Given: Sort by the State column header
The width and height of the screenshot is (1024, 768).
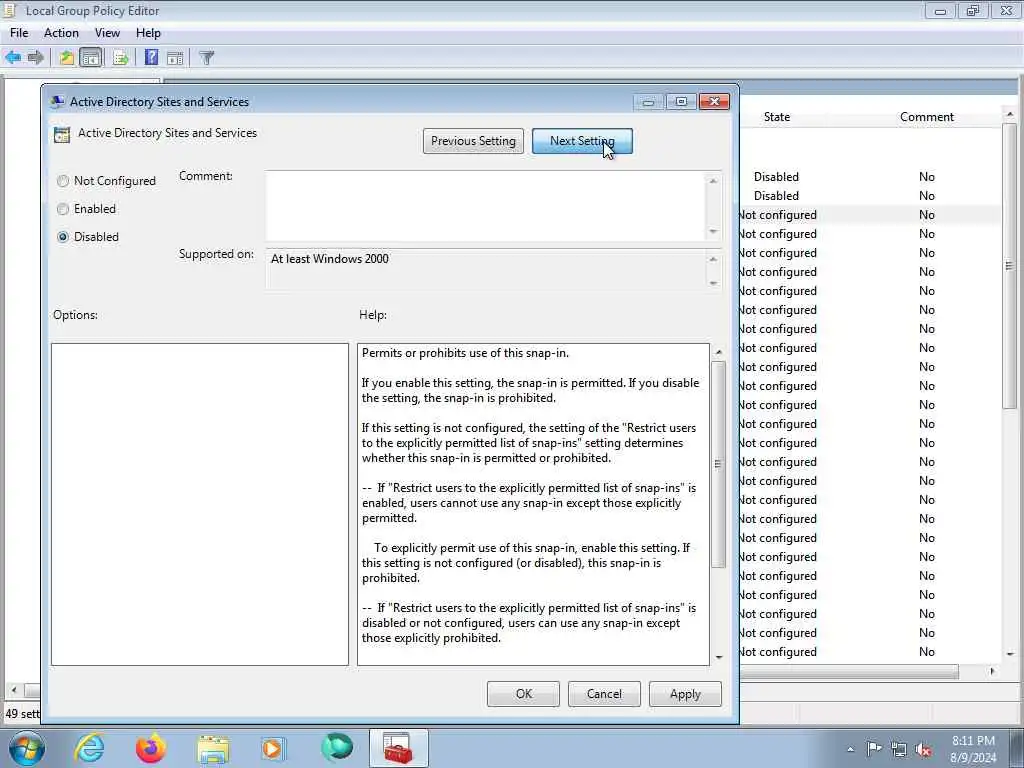Looking at the screenshot, I should 776,117.
